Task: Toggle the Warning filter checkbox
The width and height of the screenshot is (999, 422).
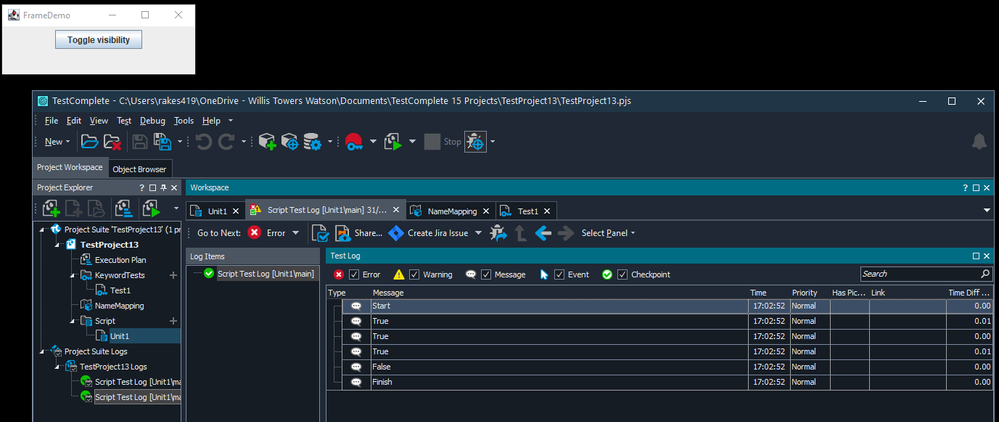Action: click(x=415, y=275)
